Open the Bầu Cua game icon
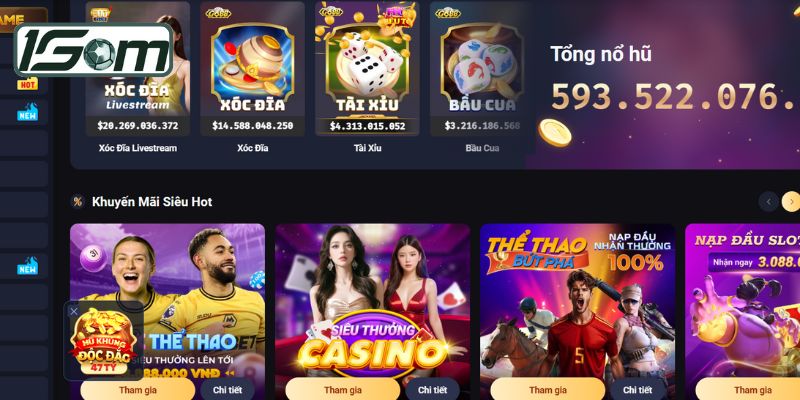 click(482, 69)
